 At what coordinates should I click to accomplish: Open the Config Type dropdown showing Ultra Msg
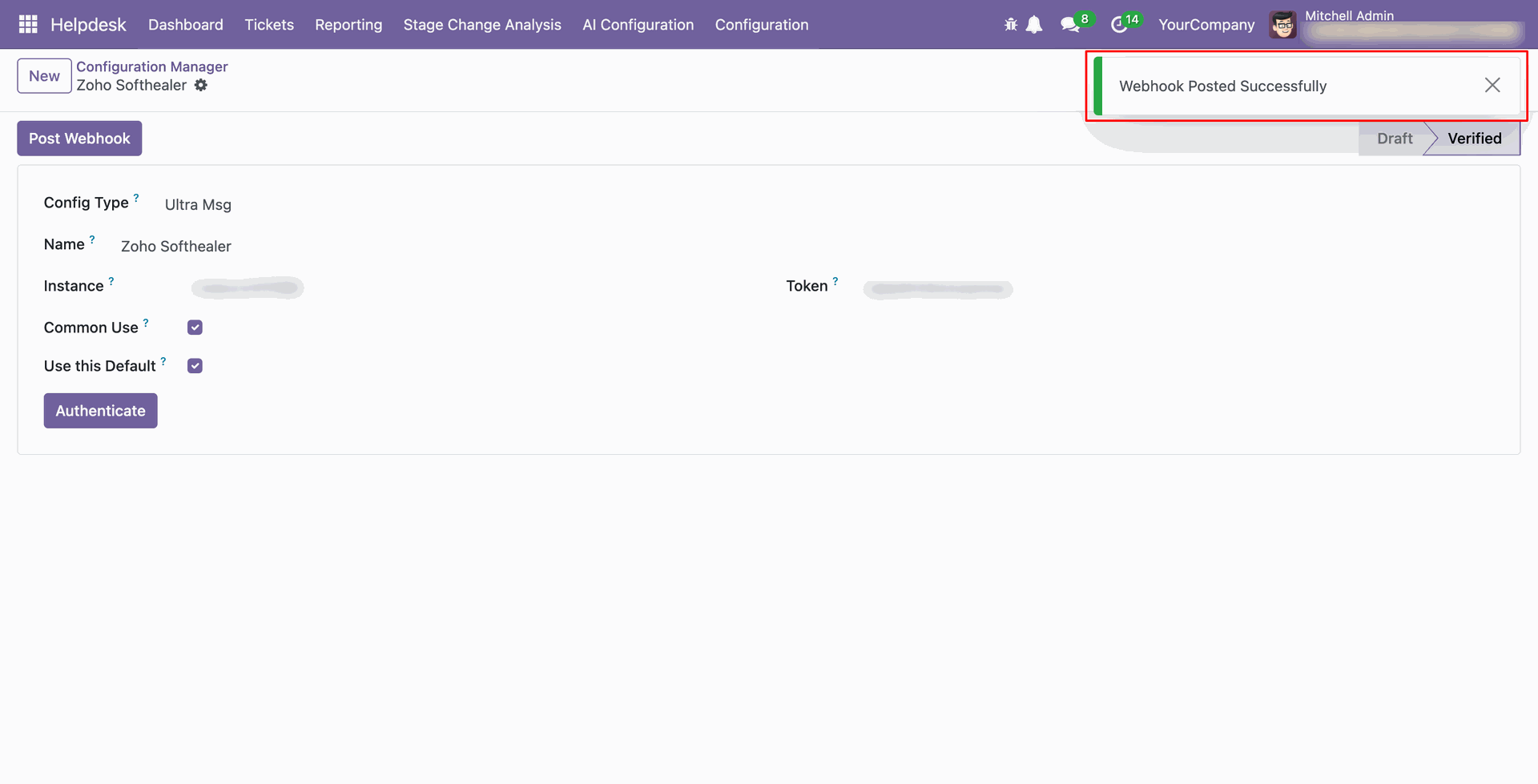pos(198,204)
